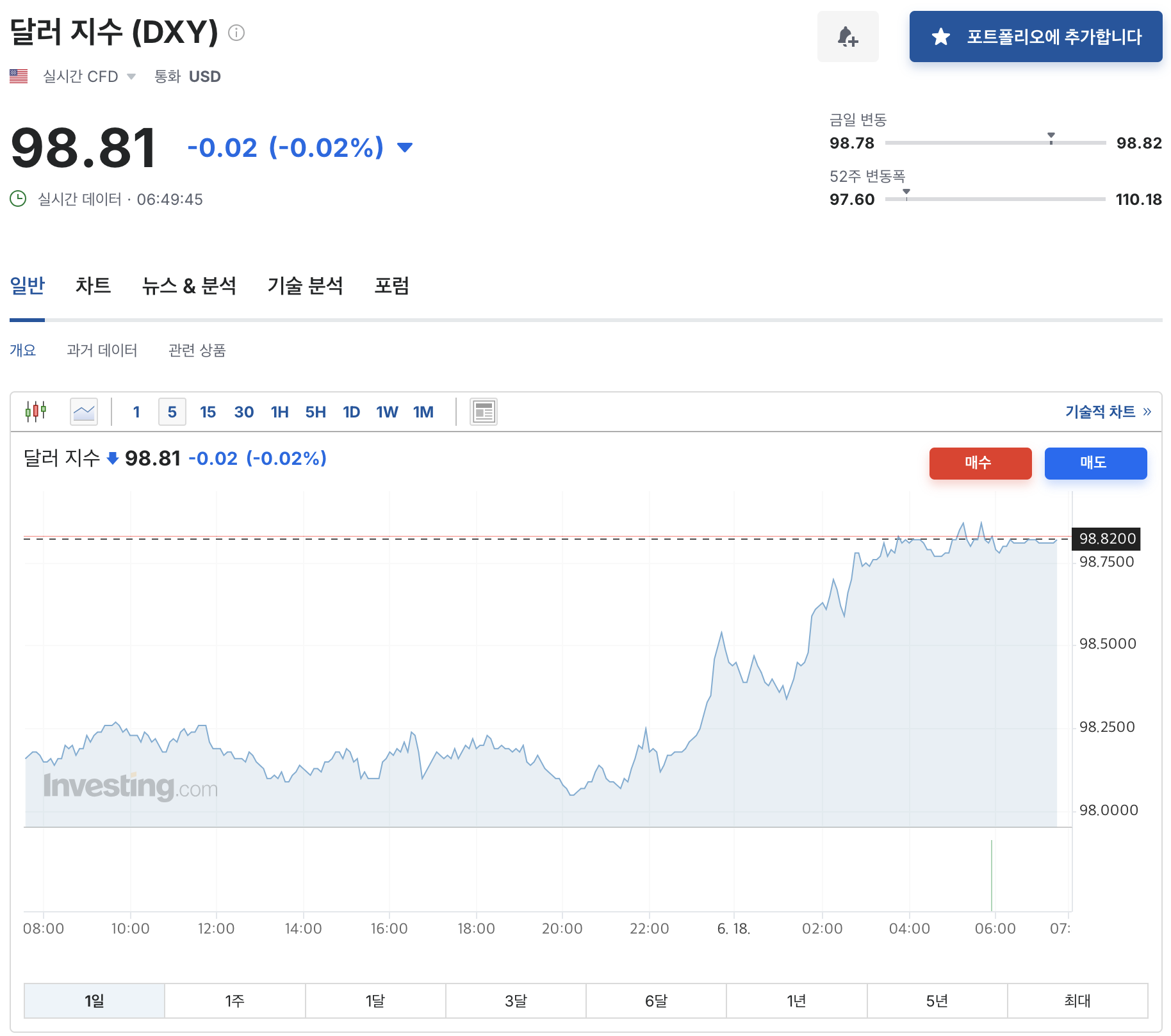
Task: Select the candlestick chart type icon
Action: 36,411
